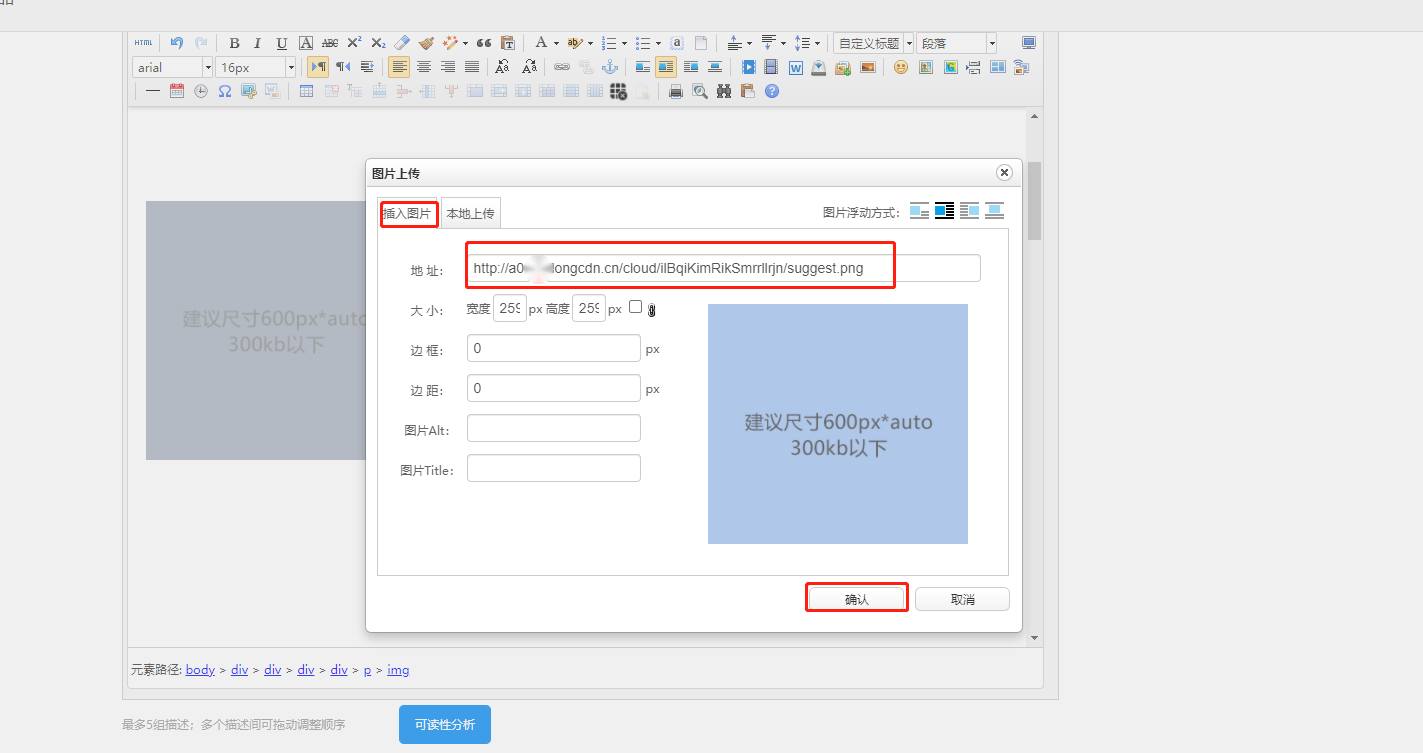Switch to the 本地上传 tab
Image resolution: width=1423 pixels, height=753 pixels.
pyautogui.click(x=470, y=213)
